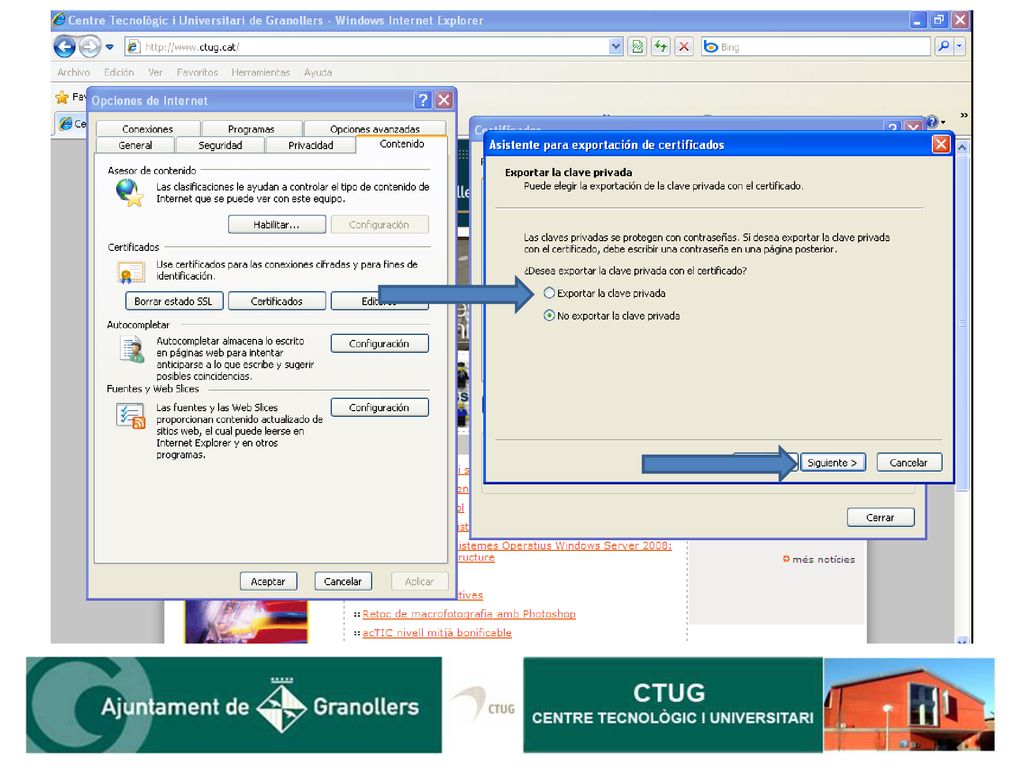Close the export certificate wizard

click(x=940, y=144)
